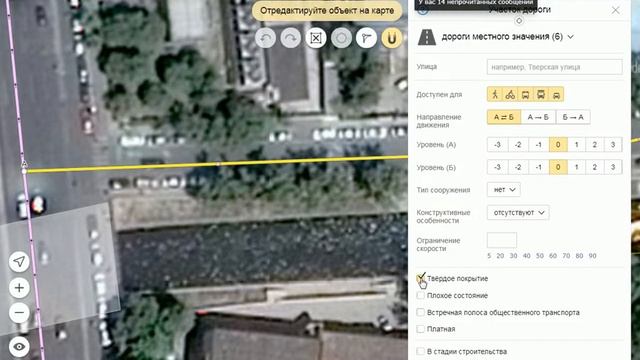The width and height of the screenshot is (640, 360).
Task: Click the midpoint vertex of the yellow road
Action: point(218,164)
